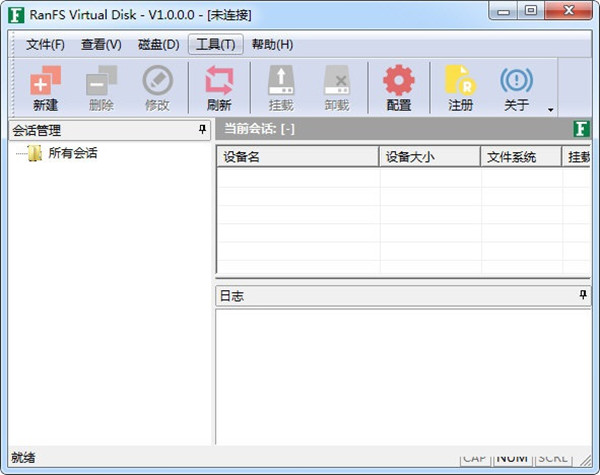
Task: Click the 卸载 (Unmount) toolbar icon
Action: pos(337,88)
